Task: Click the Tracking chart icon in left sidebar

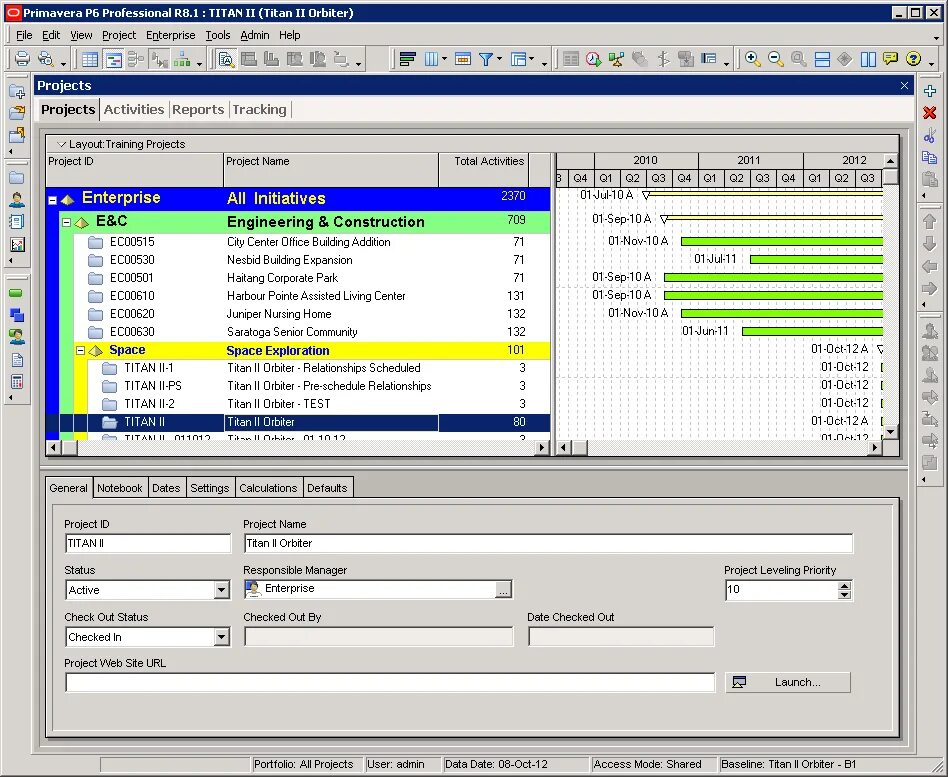Action: 17,244
